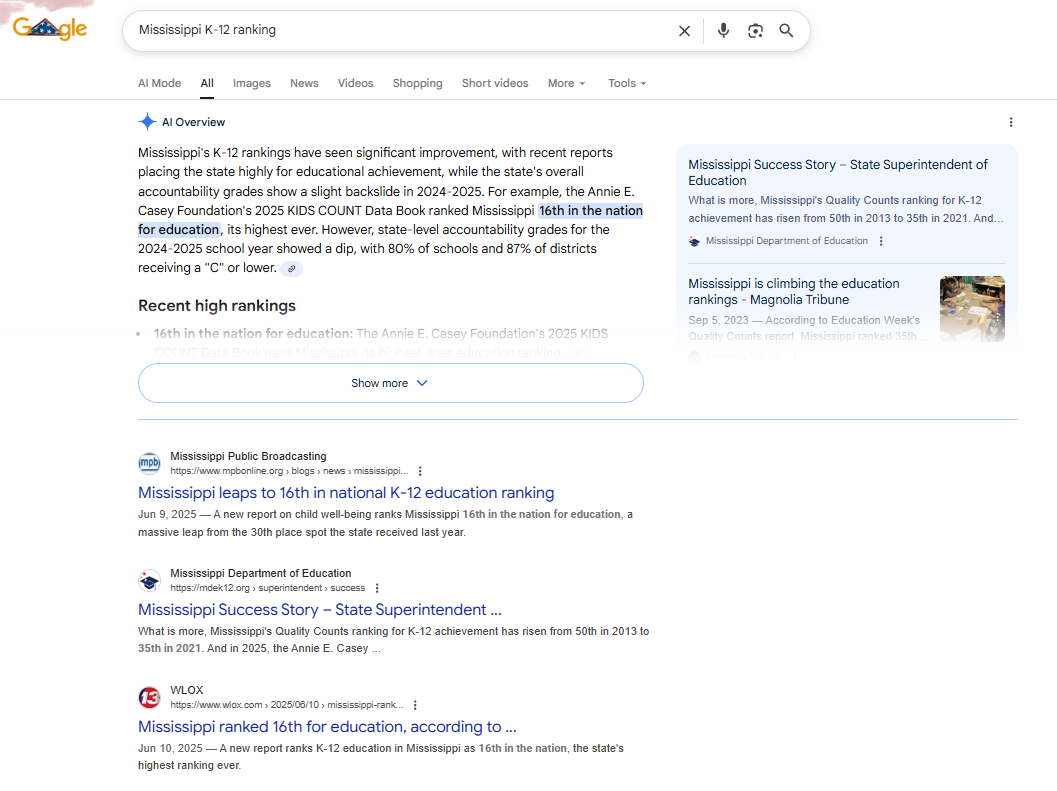Image resolution: width=1057 pixels, height=791 pixels.
Task: Click the 'Jun 9, 2025' result snippet
Action: (386, 523)
